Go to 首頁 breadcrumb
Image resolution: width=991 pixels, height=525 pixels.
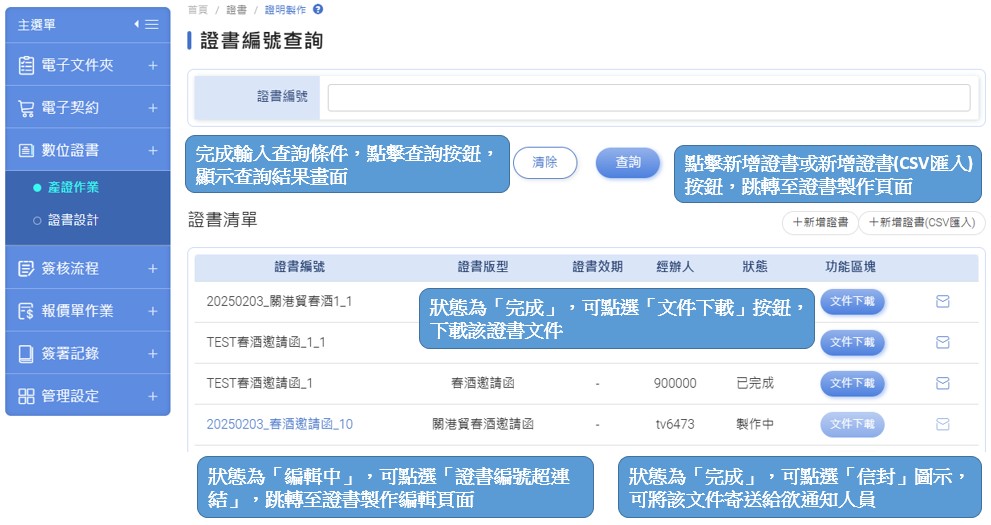coord(198,9)
